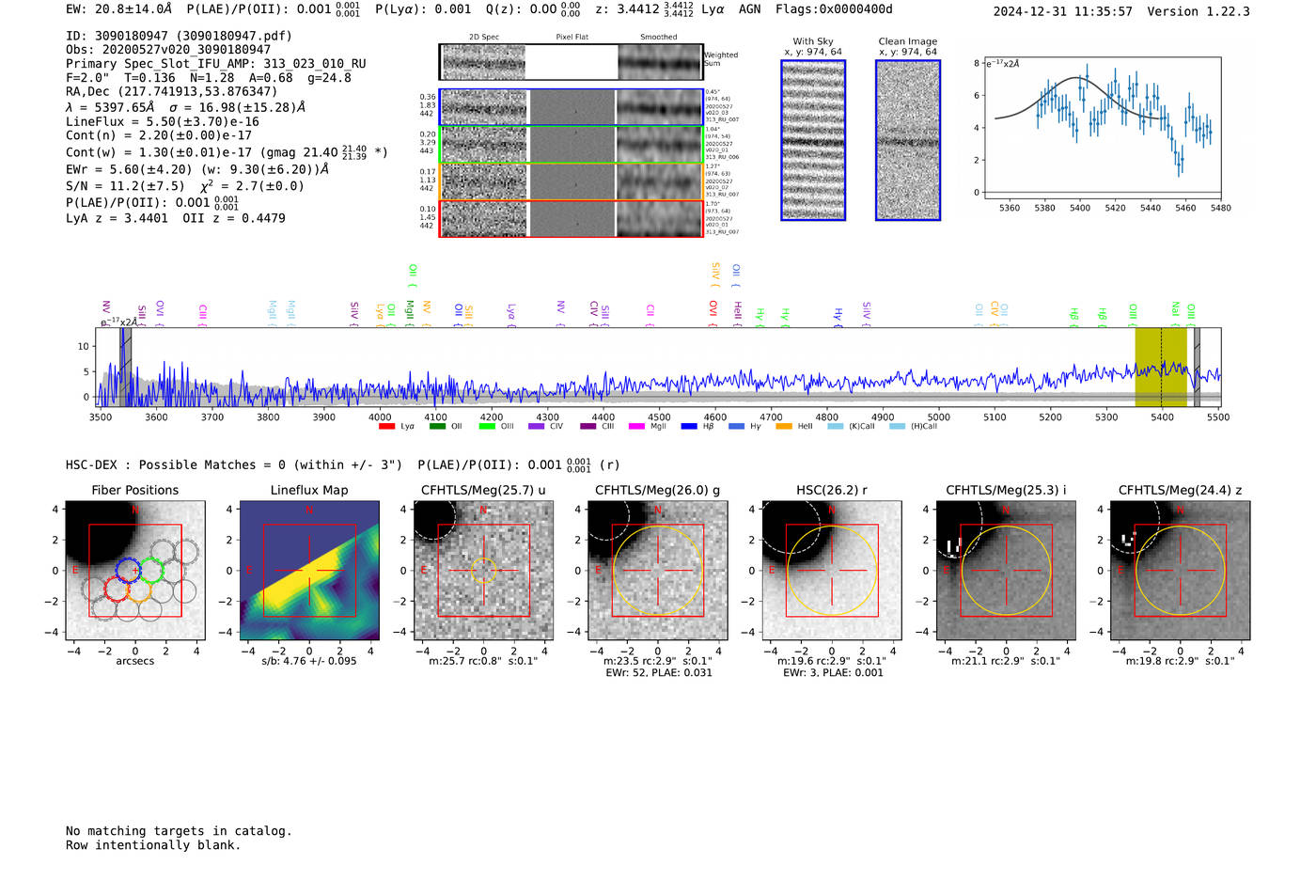
Task: Select the Primary Spec_Slot_IFU_AMP line
Action: pyautogui.click(x=216, y=64)
